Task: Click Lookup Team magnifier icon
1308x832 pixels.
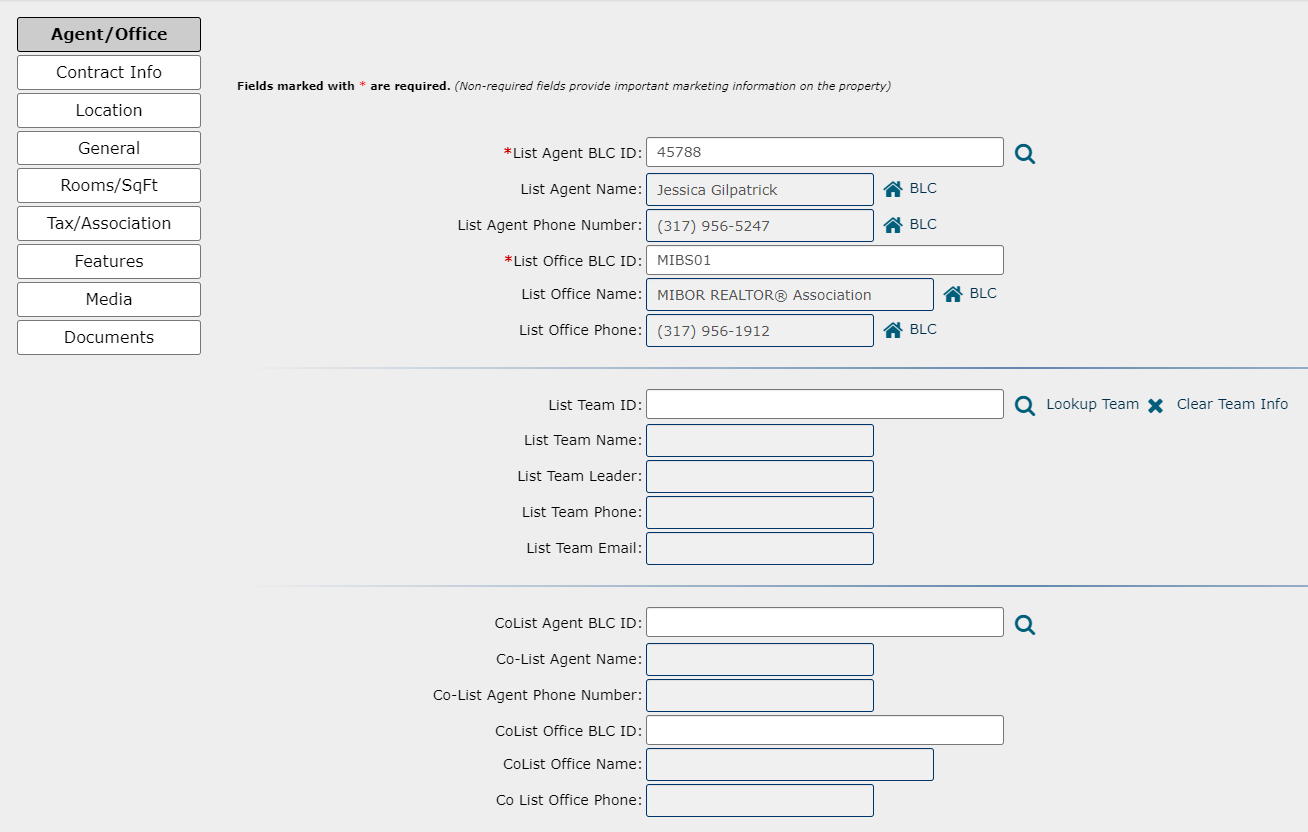Action: pyautogui.click(x=1025, y=406)
